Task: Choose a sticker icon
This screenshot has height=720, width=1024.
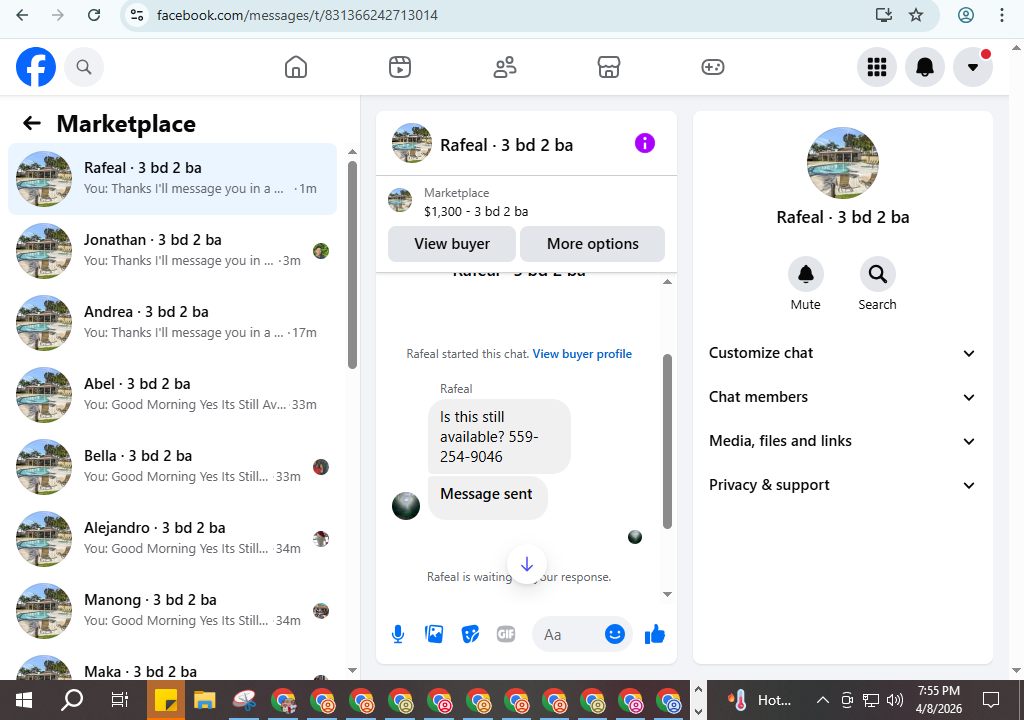Action: tap(470, 634)
